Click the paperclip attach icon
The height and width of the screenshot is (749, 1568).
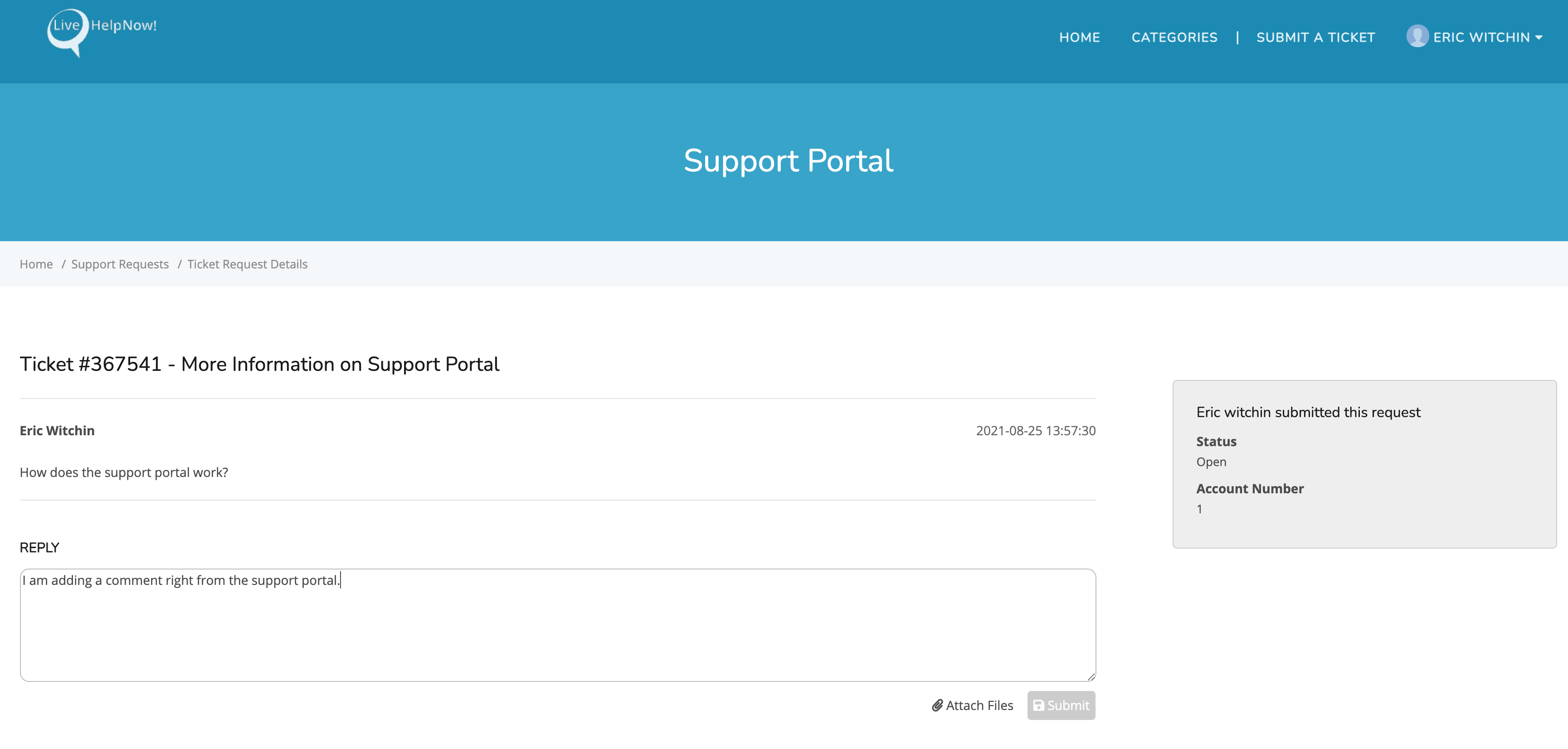click(937, 705)
